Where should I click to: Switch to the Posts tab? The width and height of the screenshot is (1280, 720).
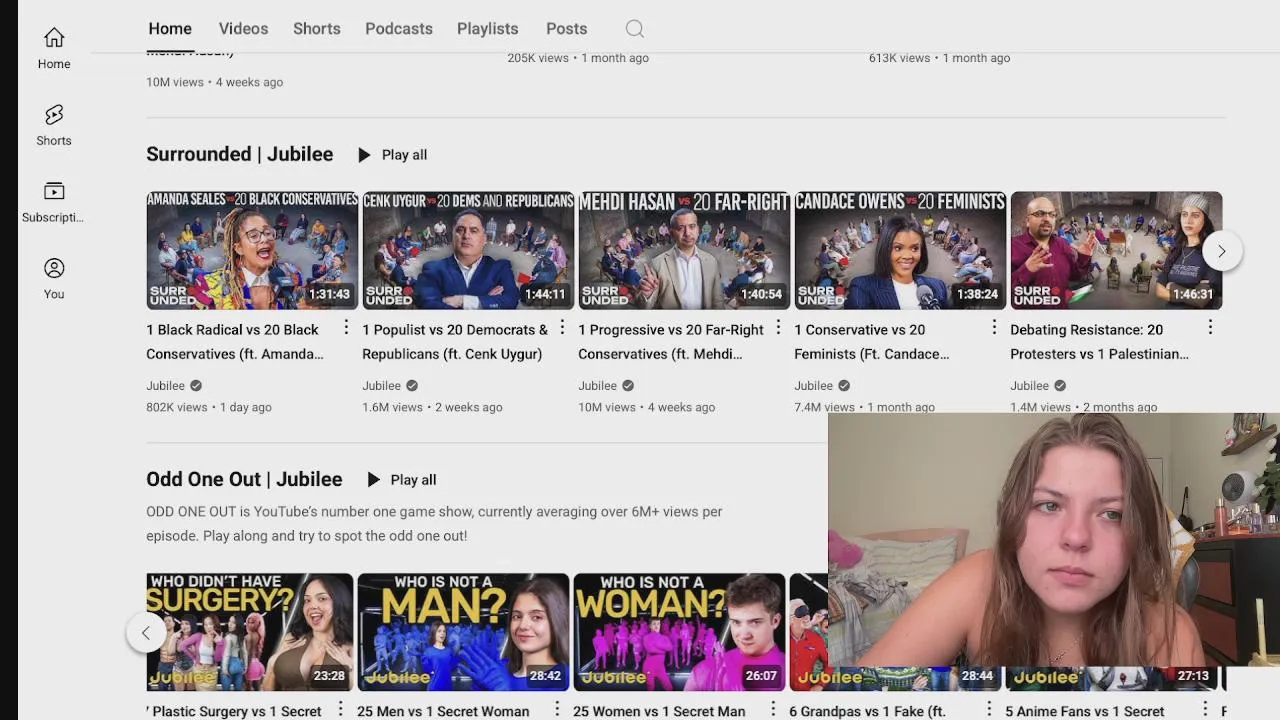coord(567,29)
